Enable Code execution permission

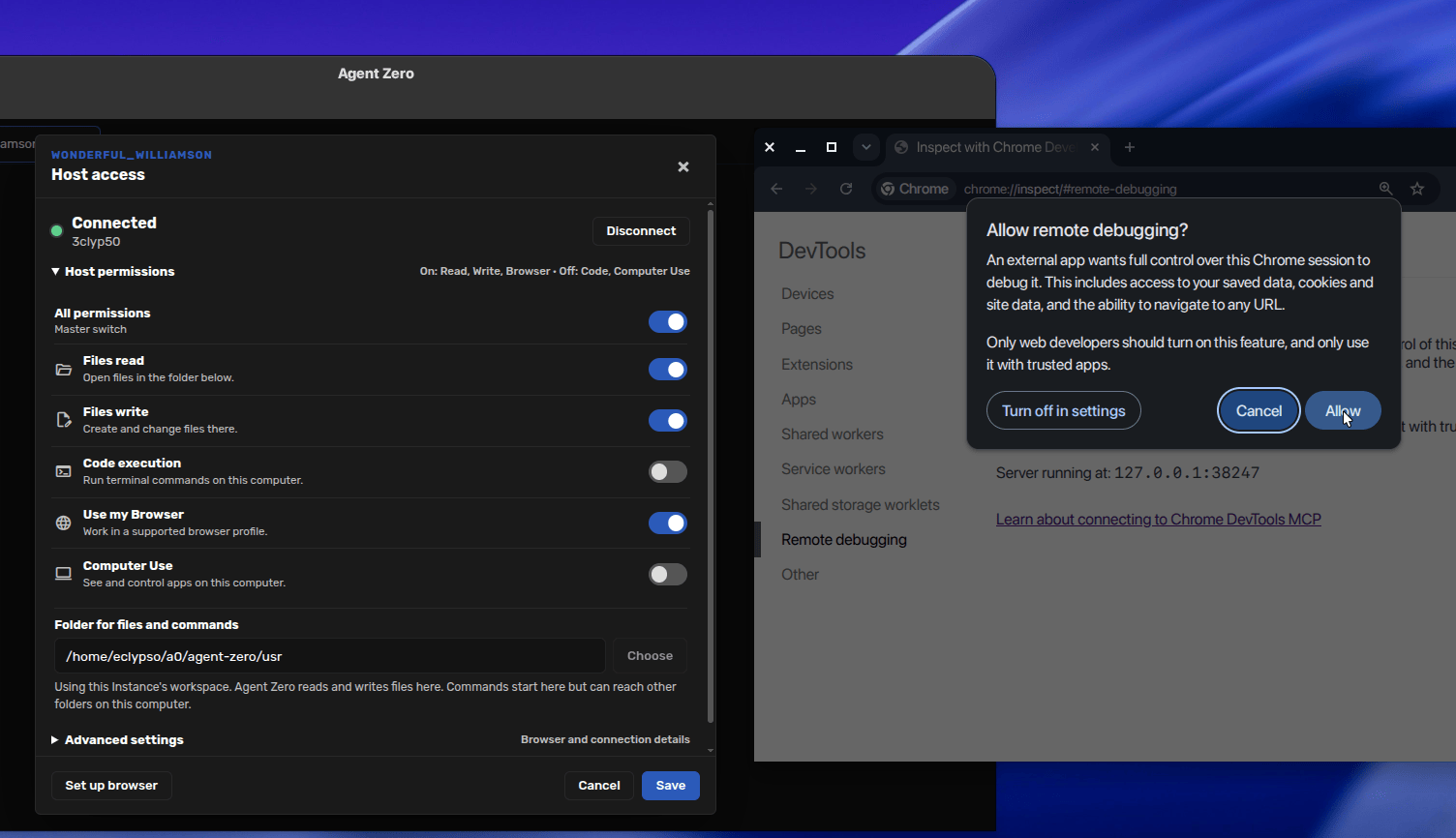[x=668, y=471]
